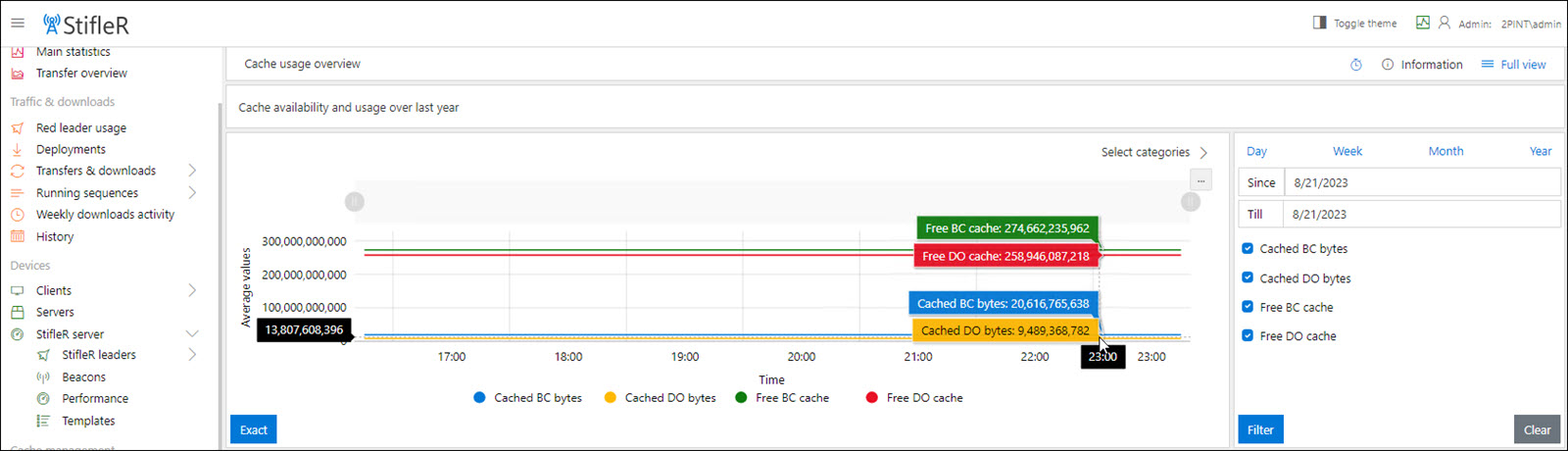Screen dimensions: 1568x451
Task: Select the Month time range tab
Action: point(1445,151)
